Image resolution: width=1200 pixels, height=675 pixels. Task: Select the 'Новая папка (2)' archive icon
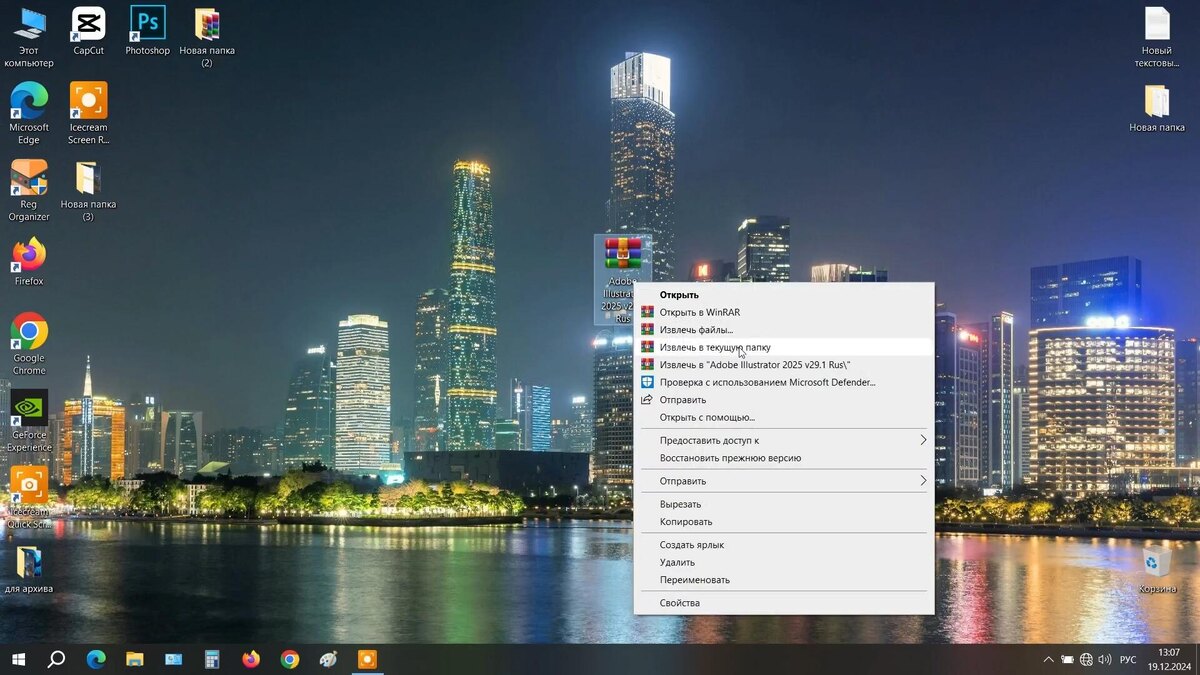point(207,37)
